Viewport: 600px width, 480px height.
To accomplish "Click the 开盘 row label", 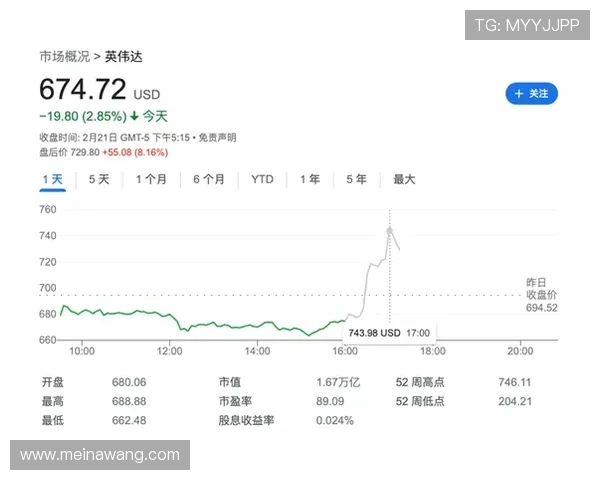I will tap(53, 382).
